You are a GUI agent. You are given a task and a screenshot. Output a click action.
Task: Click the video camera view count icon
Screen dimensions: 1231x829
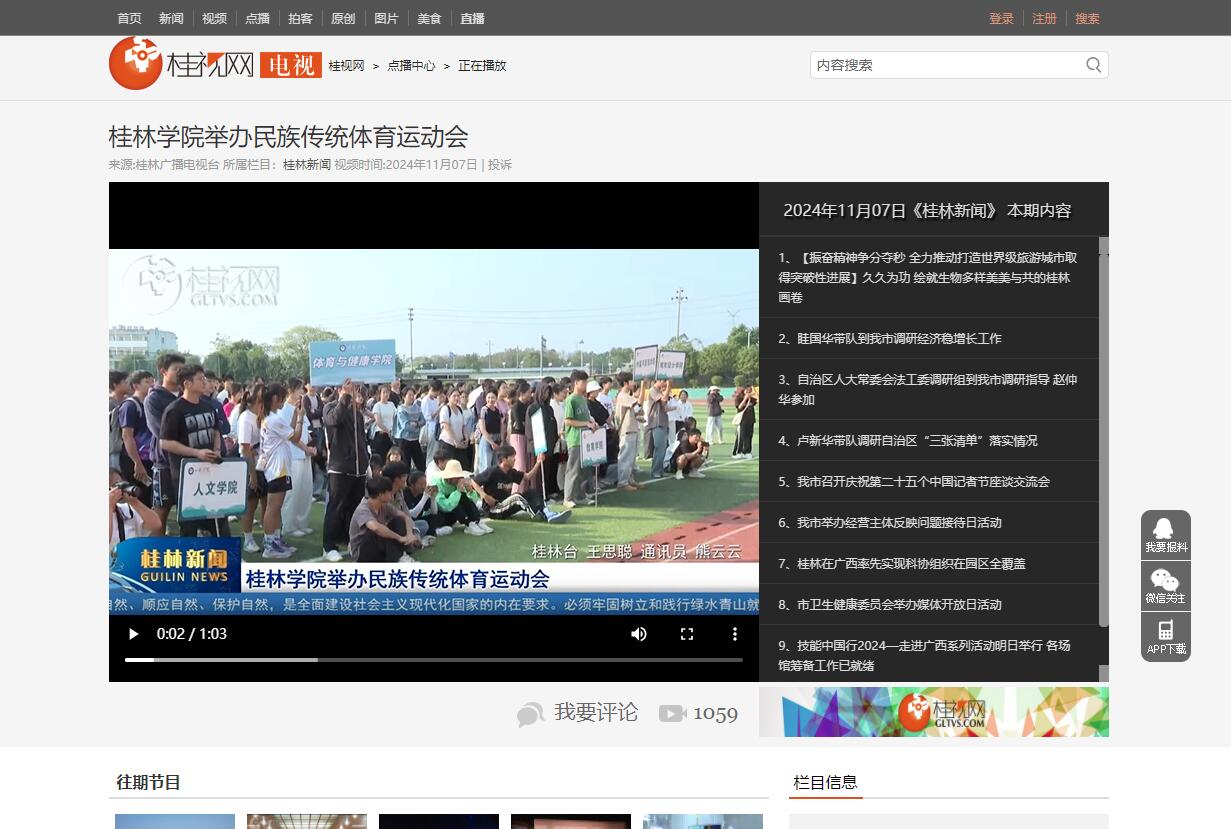(x=672, y=713)
